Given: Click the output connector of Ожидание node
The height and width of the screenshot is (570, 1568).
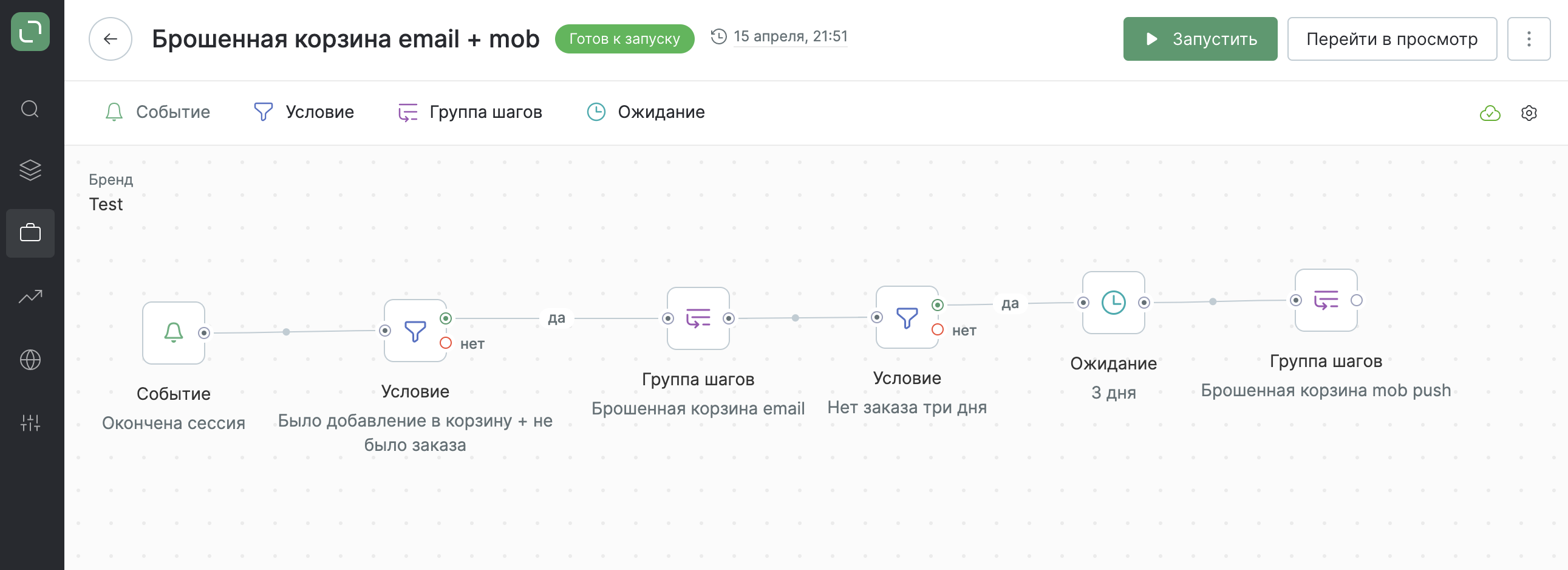Looking at the screenshot, I should click(x=1144, y=303).
